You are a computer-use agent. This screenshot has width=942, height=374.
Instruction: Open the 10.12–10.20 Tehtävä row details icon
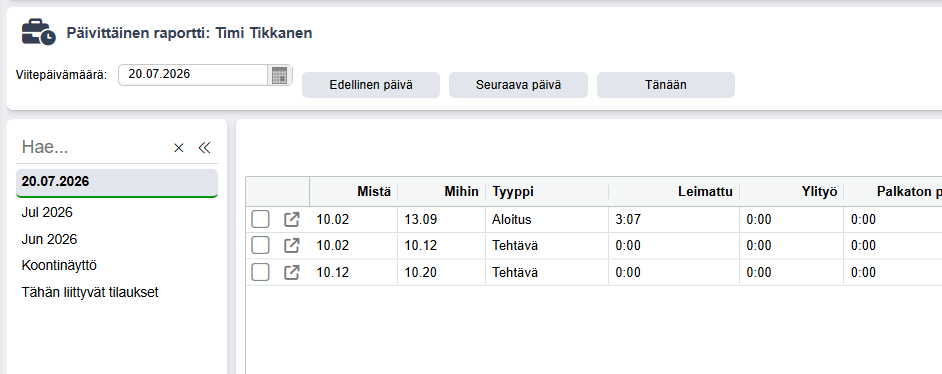point(291,273)
